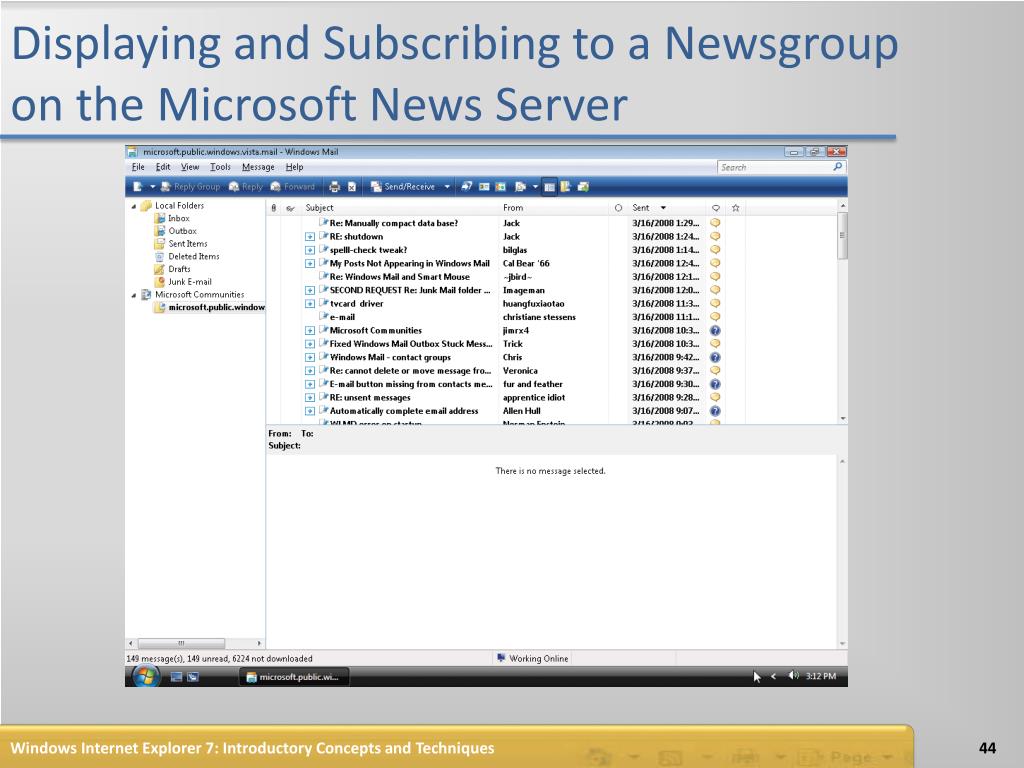Click the search magnifier icon
The image size is (1024, 768).
coord(837,167)
